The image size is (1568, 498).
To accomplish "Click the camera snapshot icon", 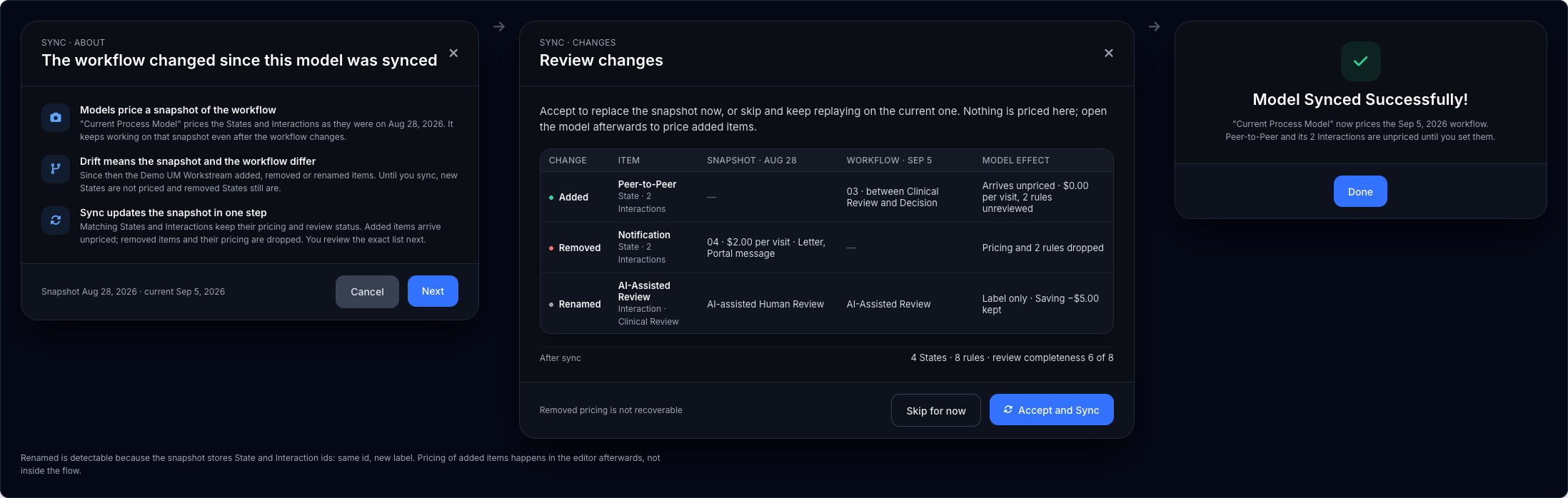I will [56, 118].
